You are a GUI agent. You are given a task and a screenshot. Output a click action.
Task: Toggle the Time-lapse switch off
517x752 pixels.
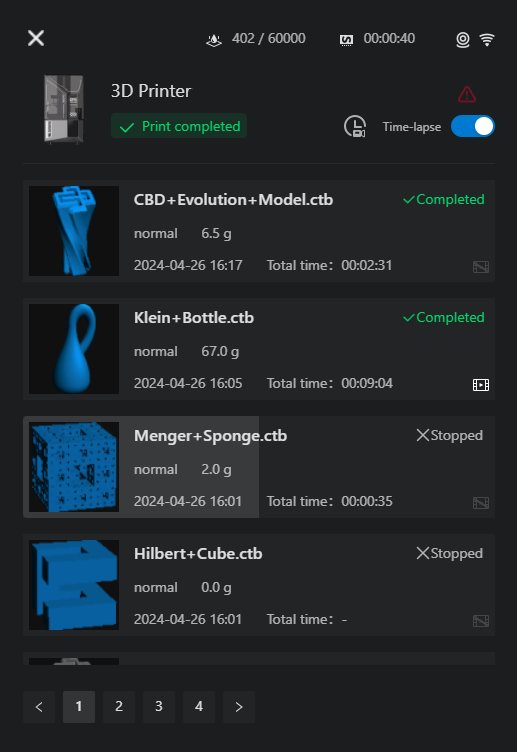pos(472,127)
